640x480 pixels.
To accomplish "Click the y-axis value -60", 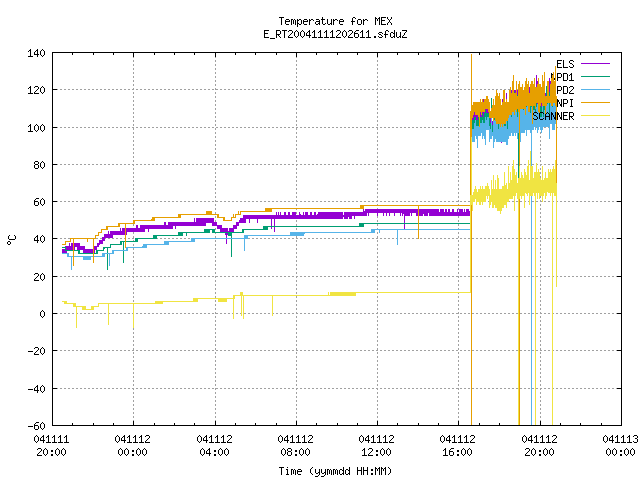I will pyautogui.click(x=36, y=426).
